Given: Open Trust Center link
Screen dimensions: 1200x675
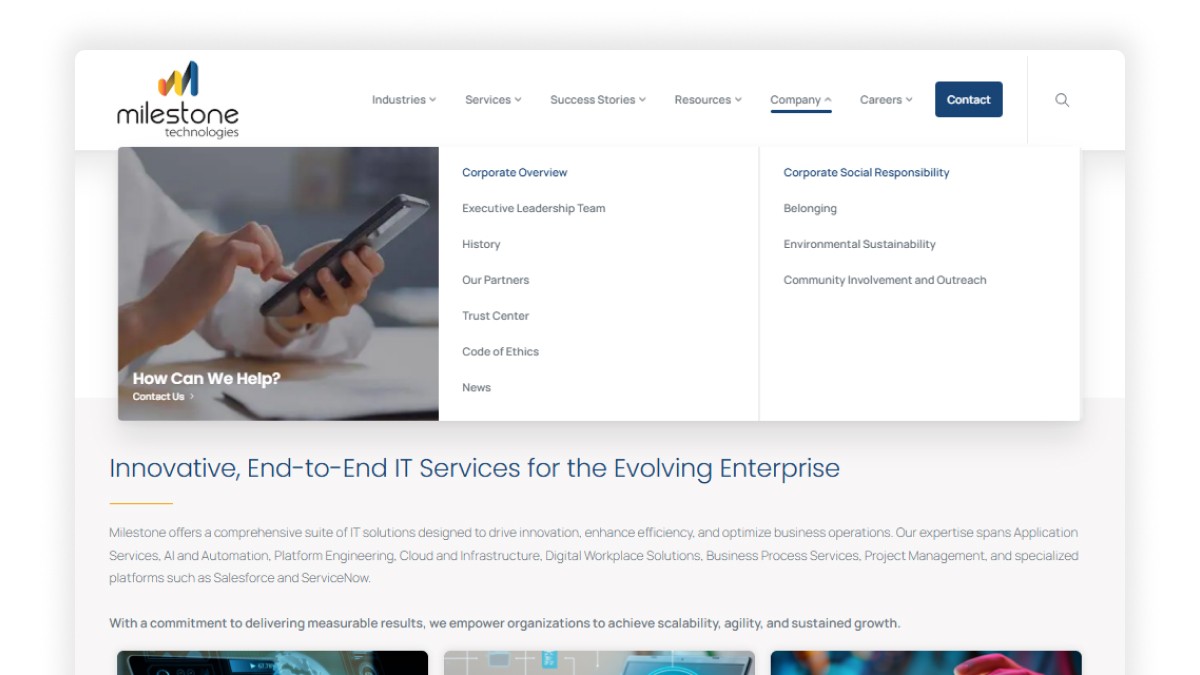Looking at the screenshot, I should 495,316.
